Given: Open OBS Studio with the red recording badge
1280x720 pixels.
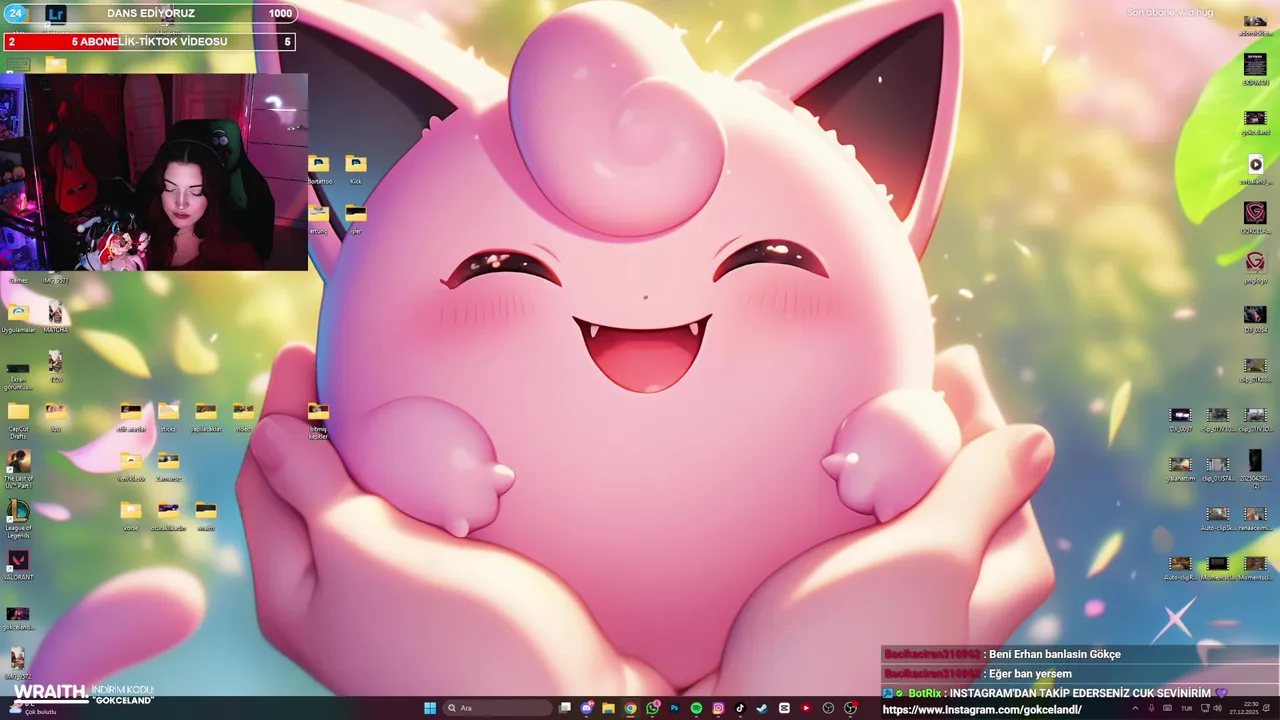Looking at the screenshot, I should tap(850, 708).
